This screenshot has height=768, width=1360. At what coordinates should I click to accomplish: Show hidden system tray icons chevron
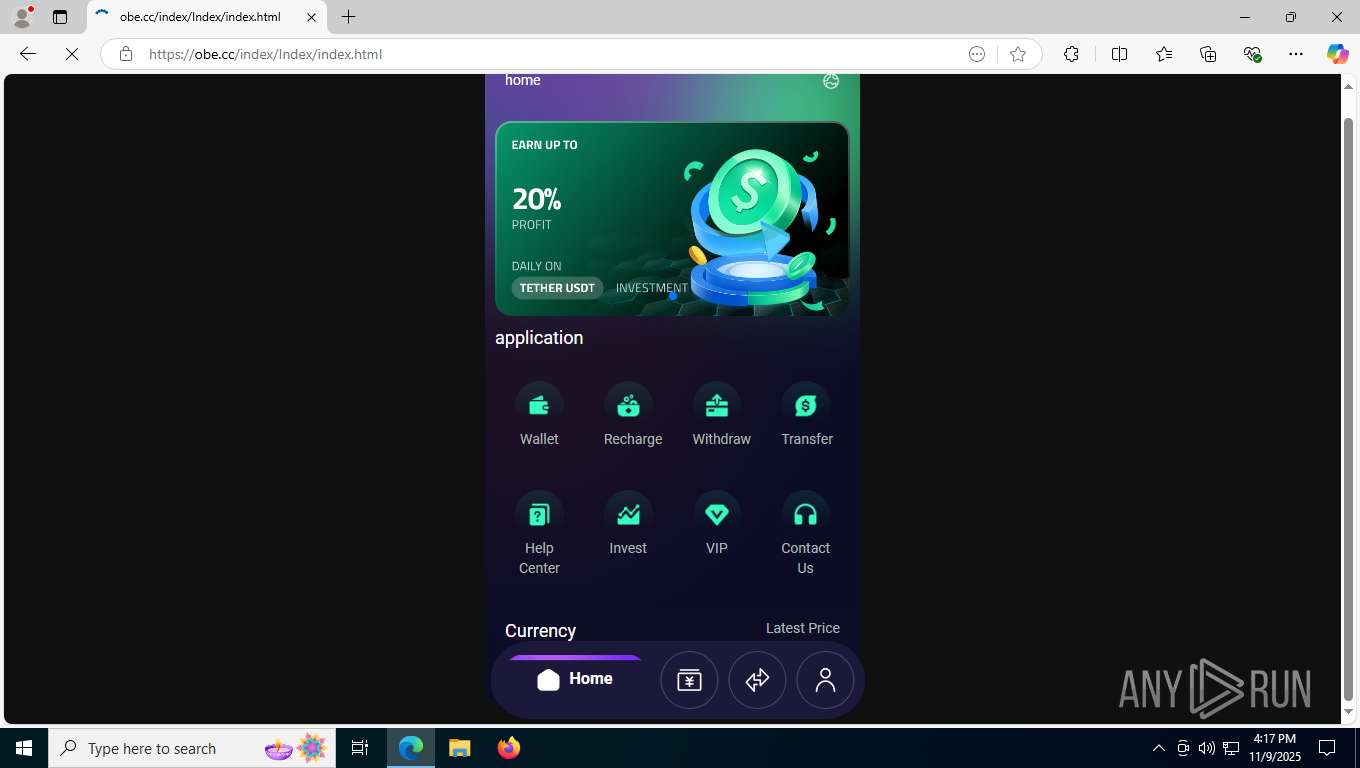[1159, 748]
